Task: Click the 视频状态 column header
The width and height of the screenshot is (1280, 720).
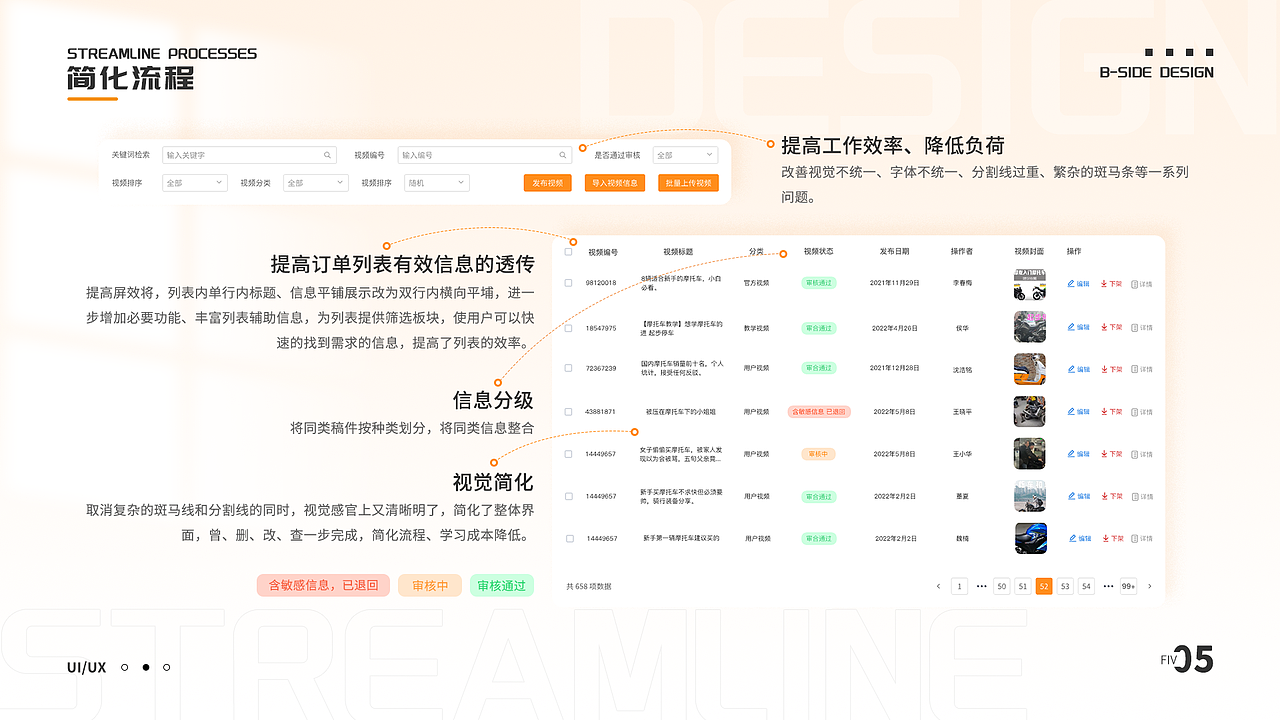Action: click(818, 252)
